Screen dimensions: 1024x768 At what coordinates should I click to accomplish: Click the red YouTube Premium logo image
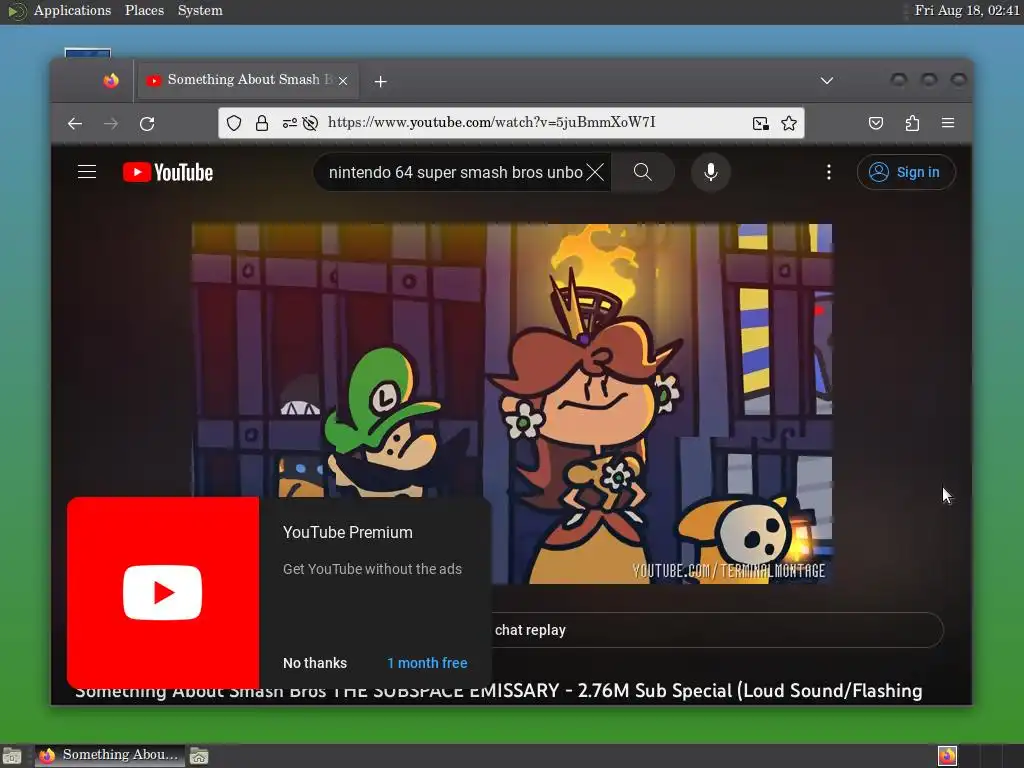coord(163,592)
